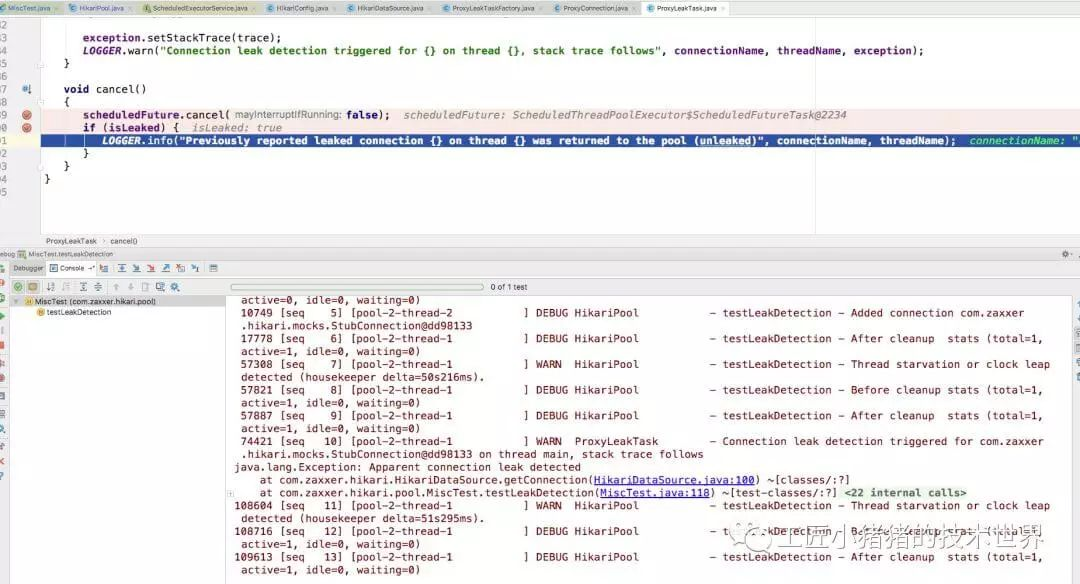Open the debug panel settings gear
1080x584 pixels.
pyautogui.click(x=1065, y=254)
